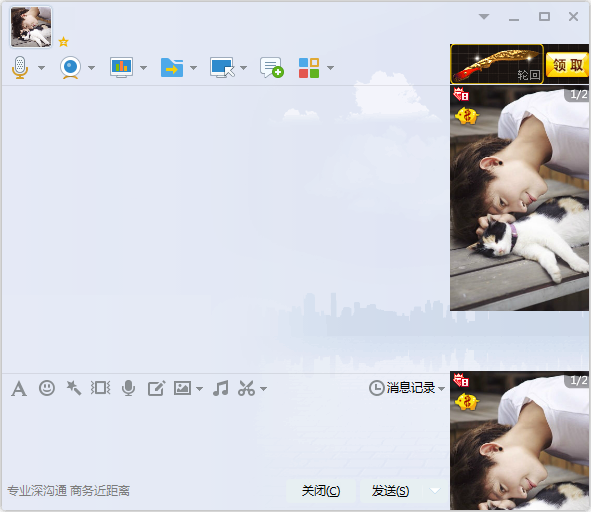The height and width of the screenshot is (512, 591).
Task: Open the 轮回 weapon ad banner
Action: click(x=497, y=64)
